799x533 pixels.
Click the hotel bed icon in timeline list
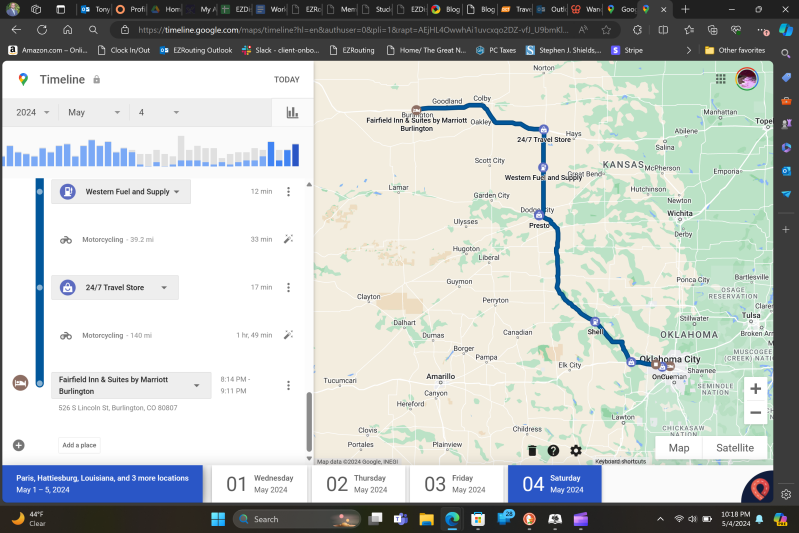20,383
